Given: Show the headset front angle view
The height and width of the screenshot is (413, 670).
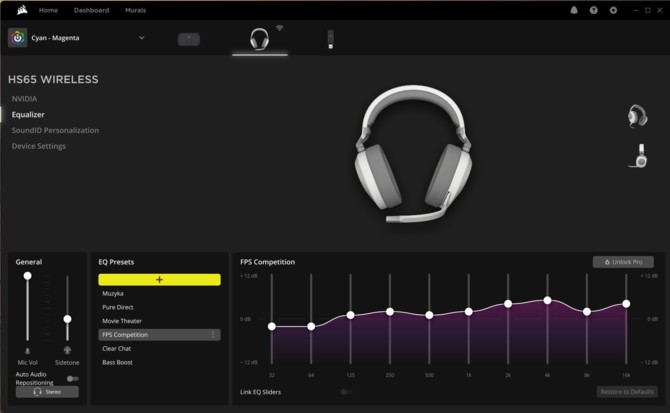Looking at the screenshot, I should coord(638,116).
